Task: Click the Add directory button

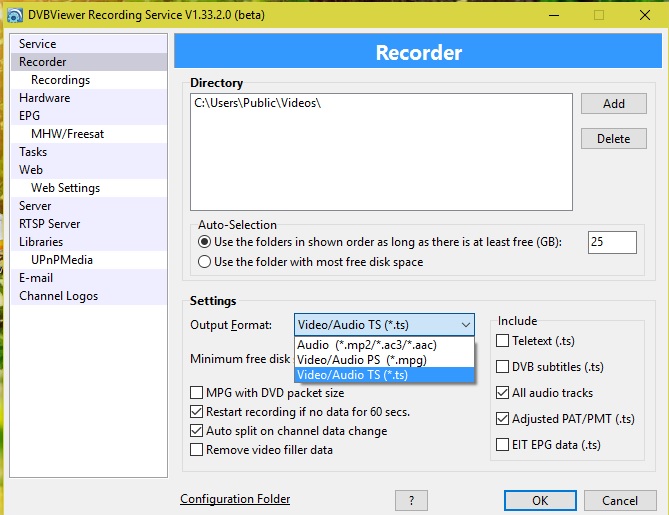Action: (614, 104)
